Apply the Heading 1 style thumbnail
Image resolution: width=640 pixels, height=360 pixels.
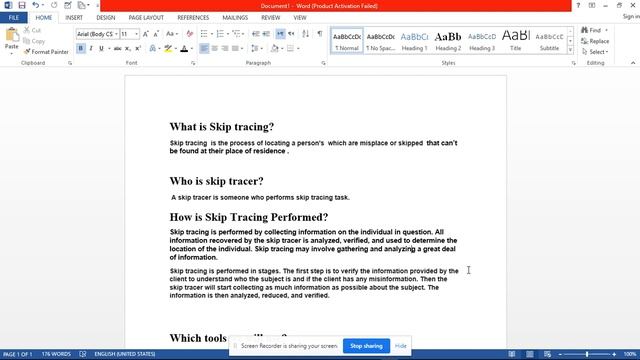tap(414, 41)
